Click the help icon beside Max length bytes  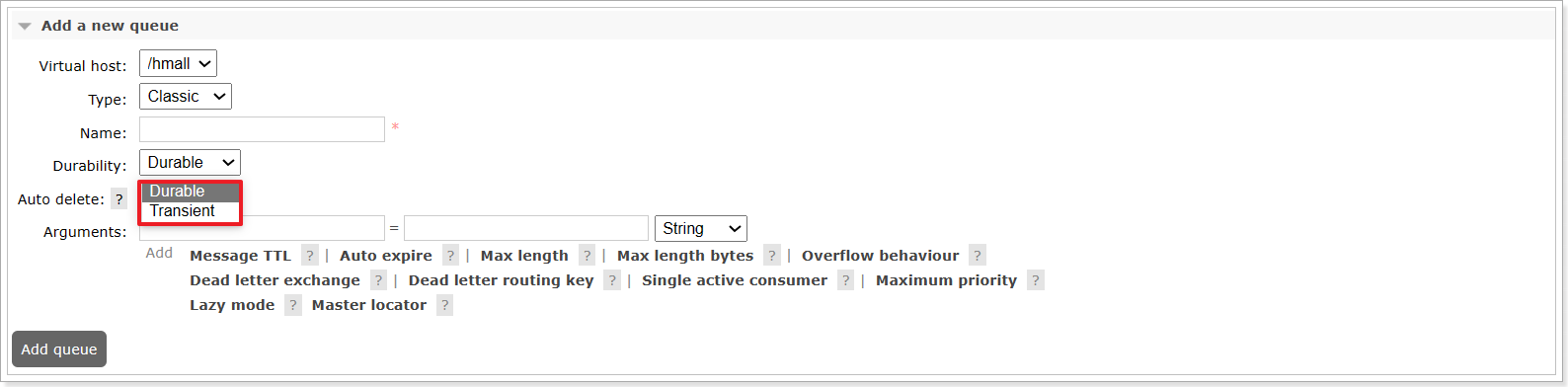pyautogui.click(x=772, y=256)
